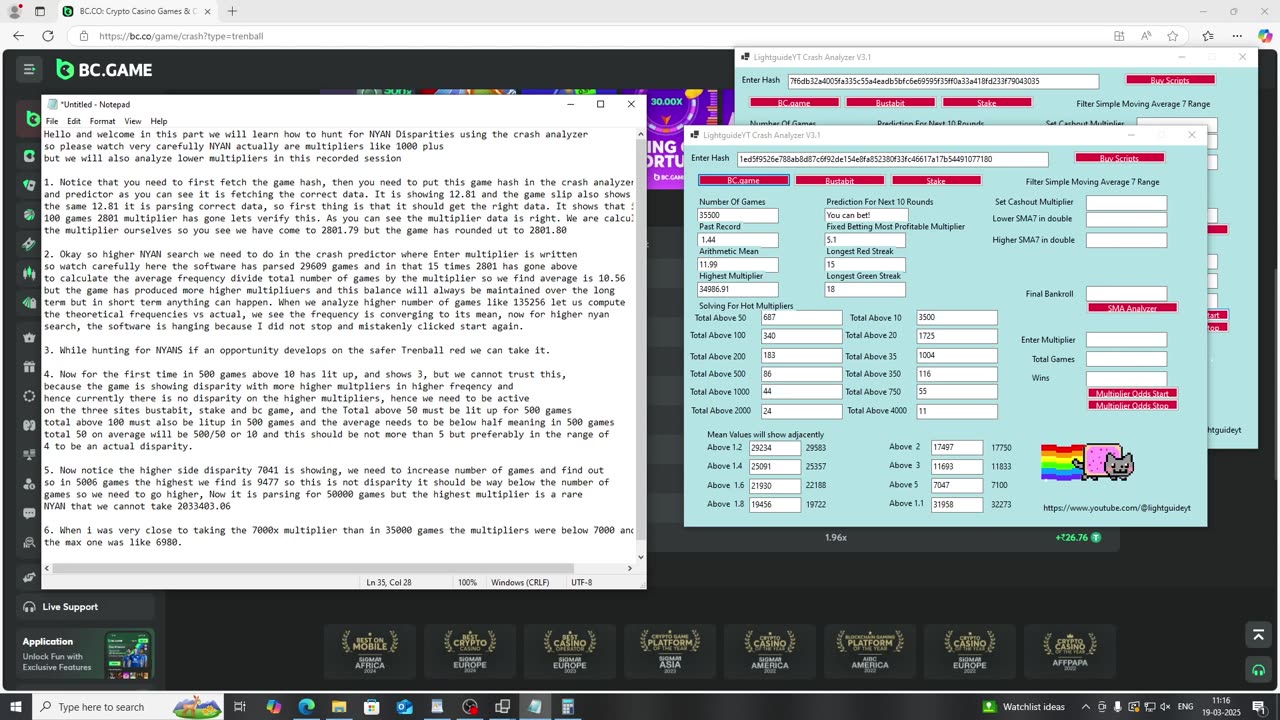Click Multiplier Odds Stop button

[1132, 406]
